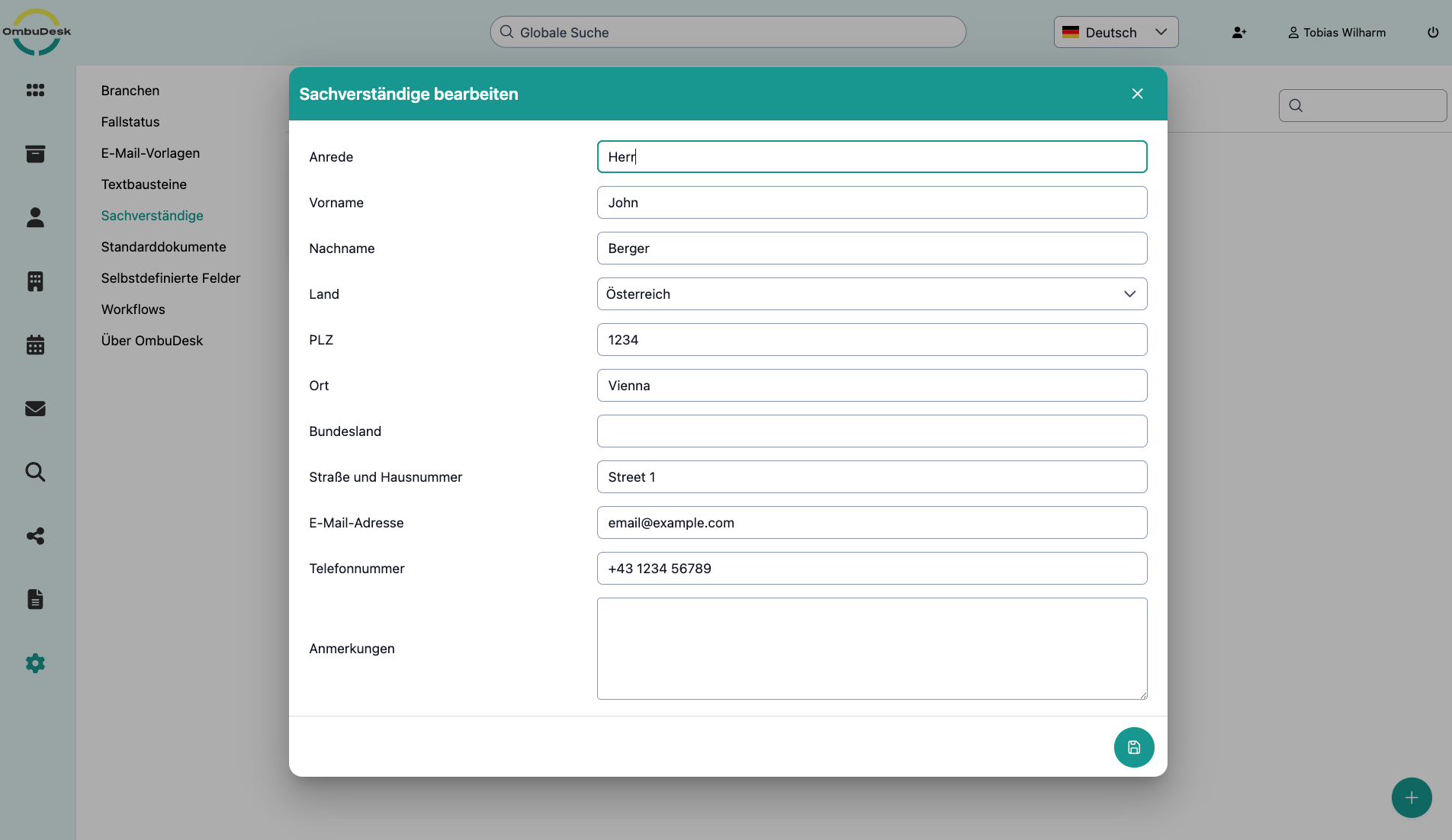Open the dashboard grid icon in sidebar
The width and height of the screenshot is (1452, 840).
(35, 90)
